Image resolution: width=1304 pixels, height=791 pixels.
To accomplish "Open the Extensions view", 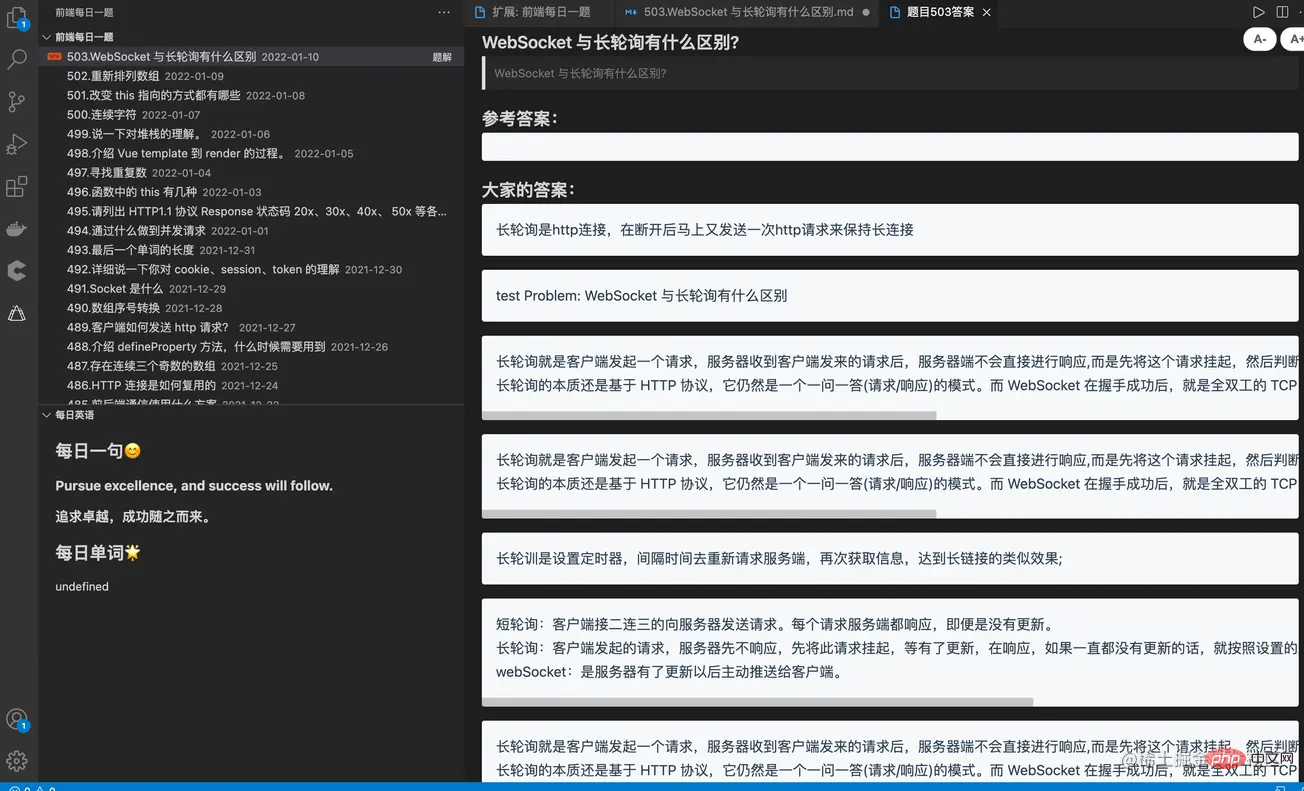I will pyautogui.click(x=18, y=186).
